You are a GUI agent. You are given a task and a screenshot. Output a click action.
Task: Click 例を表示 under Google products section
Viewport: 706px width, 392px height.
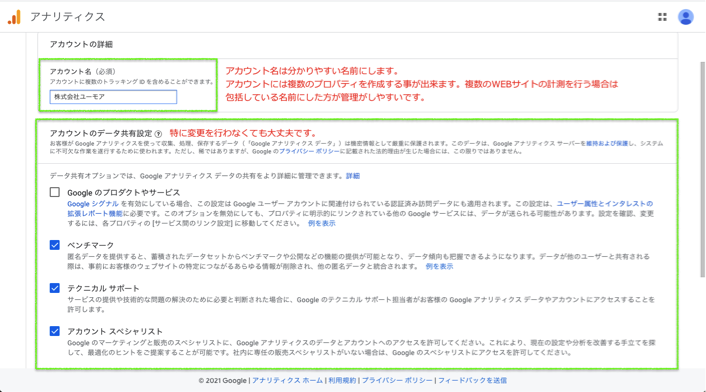(321, 223)
